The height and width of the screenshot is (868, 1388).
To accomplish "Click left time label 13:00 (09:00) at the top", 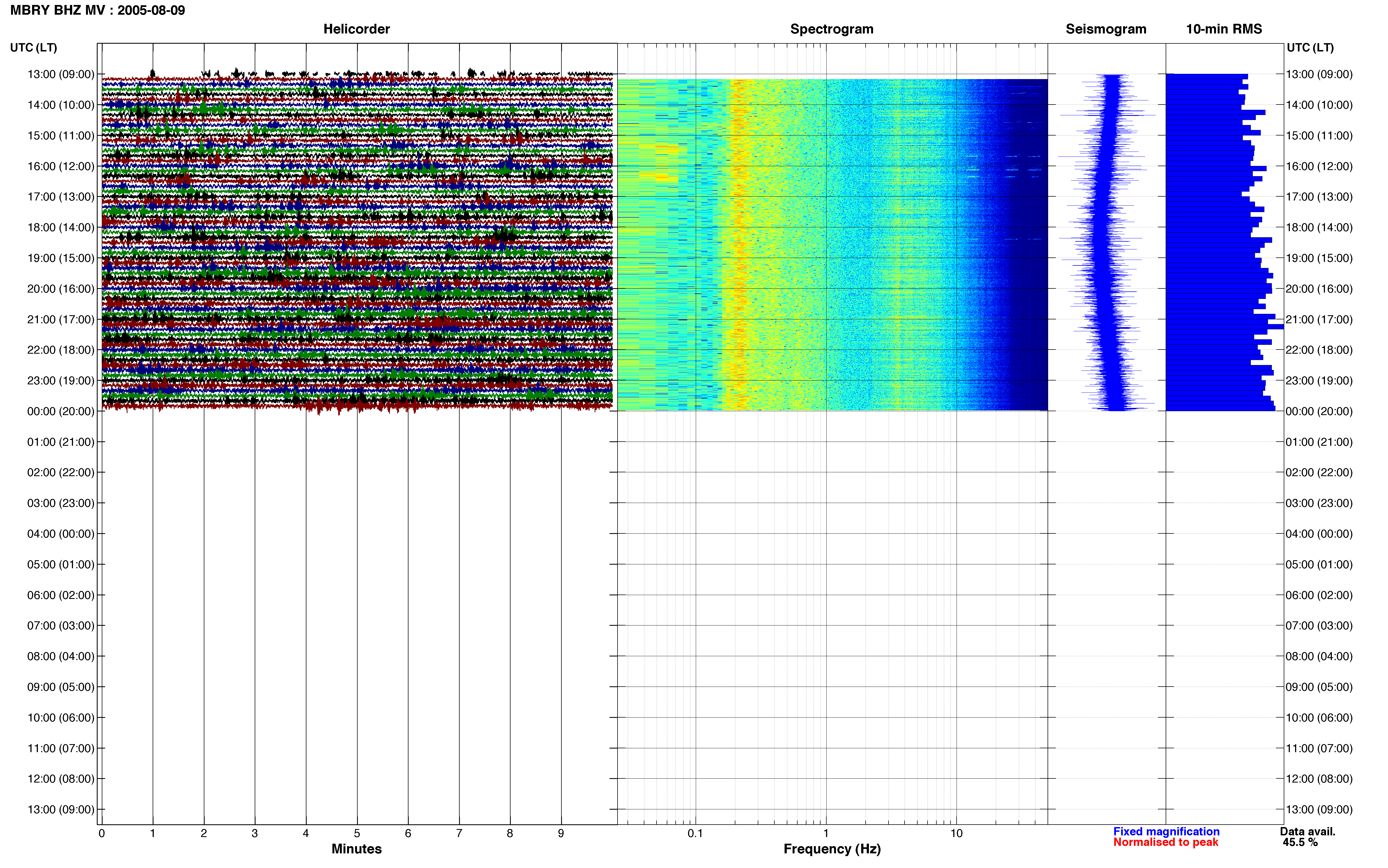I will tap(61, 74).
